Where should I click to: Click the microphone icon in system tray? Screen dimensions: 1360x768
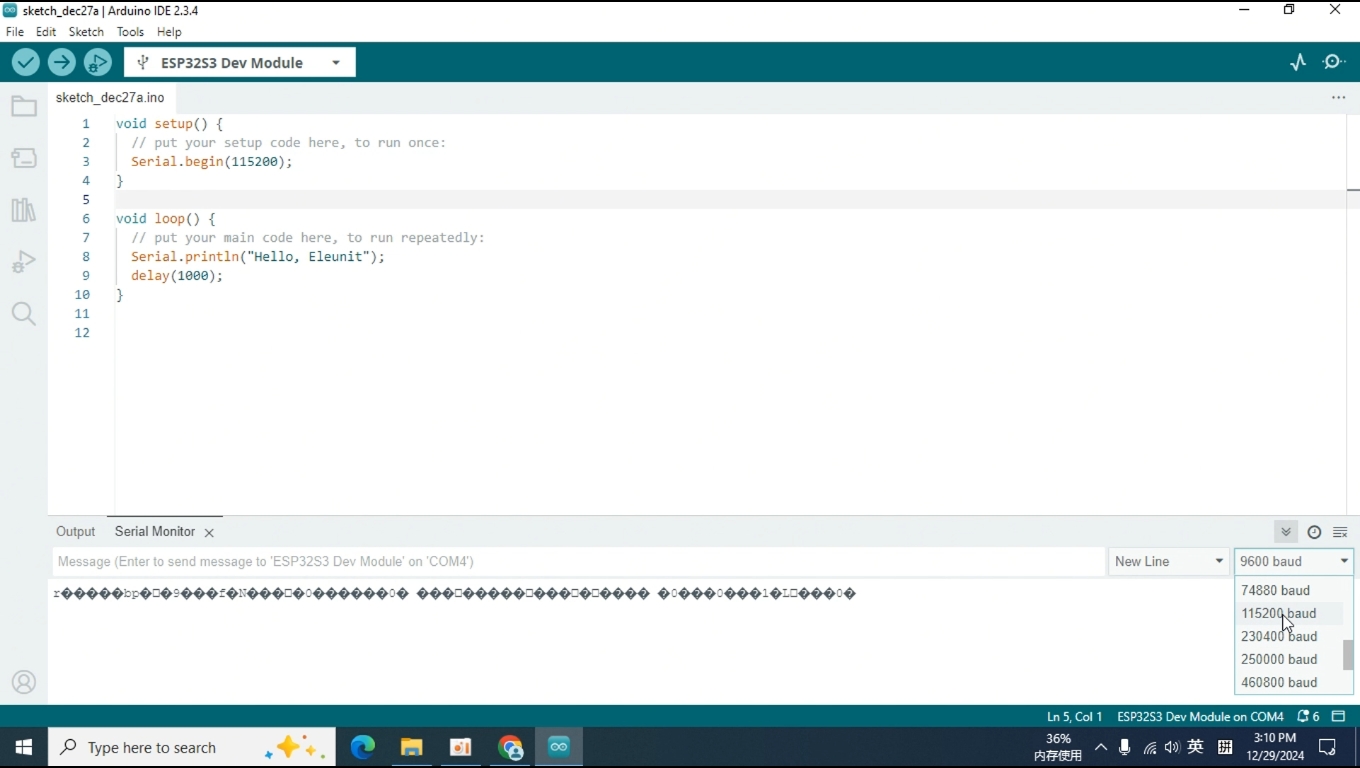click(1125, 747)
